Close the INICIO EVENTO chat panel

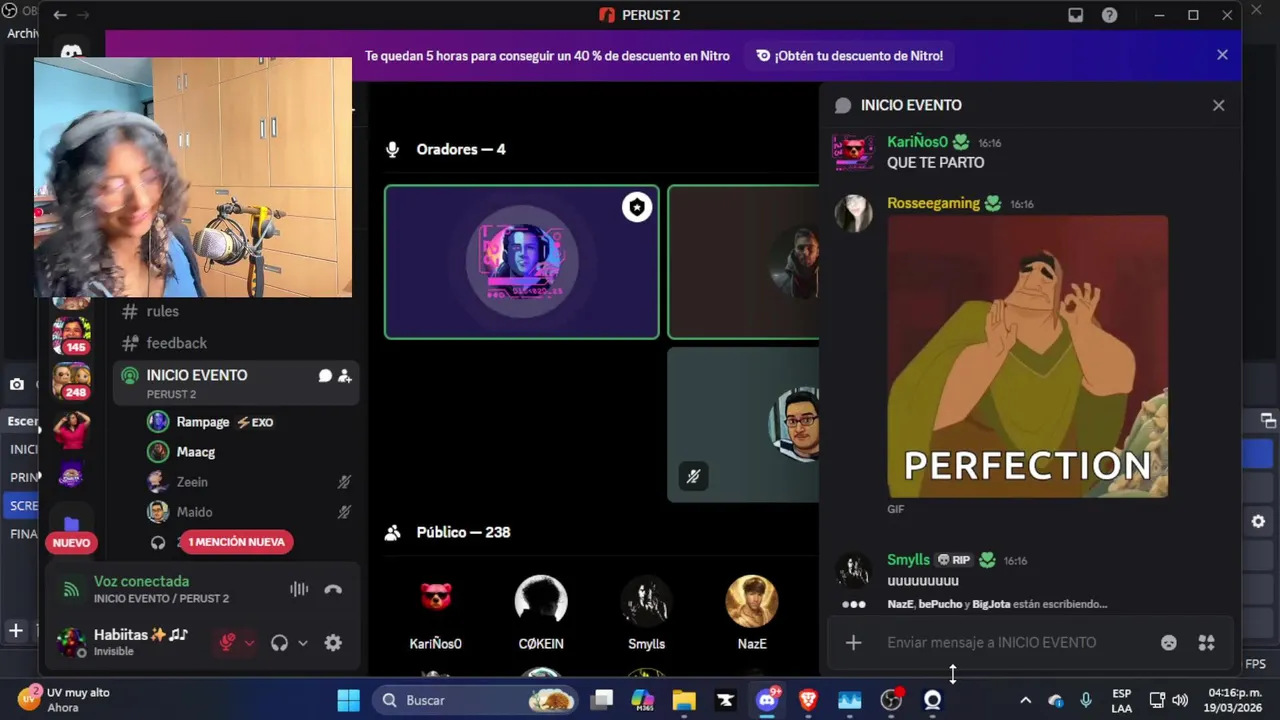[1218, 105]
